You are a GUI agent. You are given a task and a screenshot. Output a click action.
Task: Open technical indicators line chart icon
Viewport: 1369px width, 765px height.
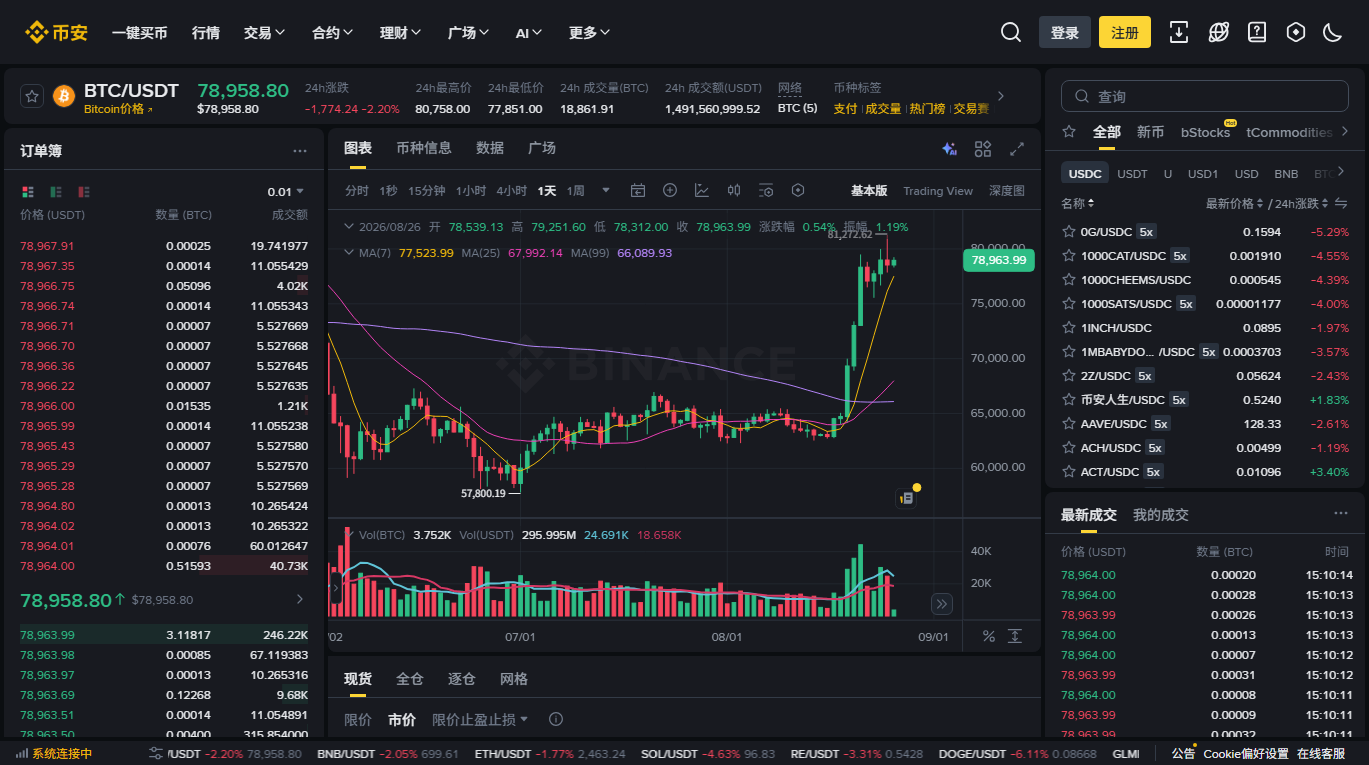[x=702, y=190]
